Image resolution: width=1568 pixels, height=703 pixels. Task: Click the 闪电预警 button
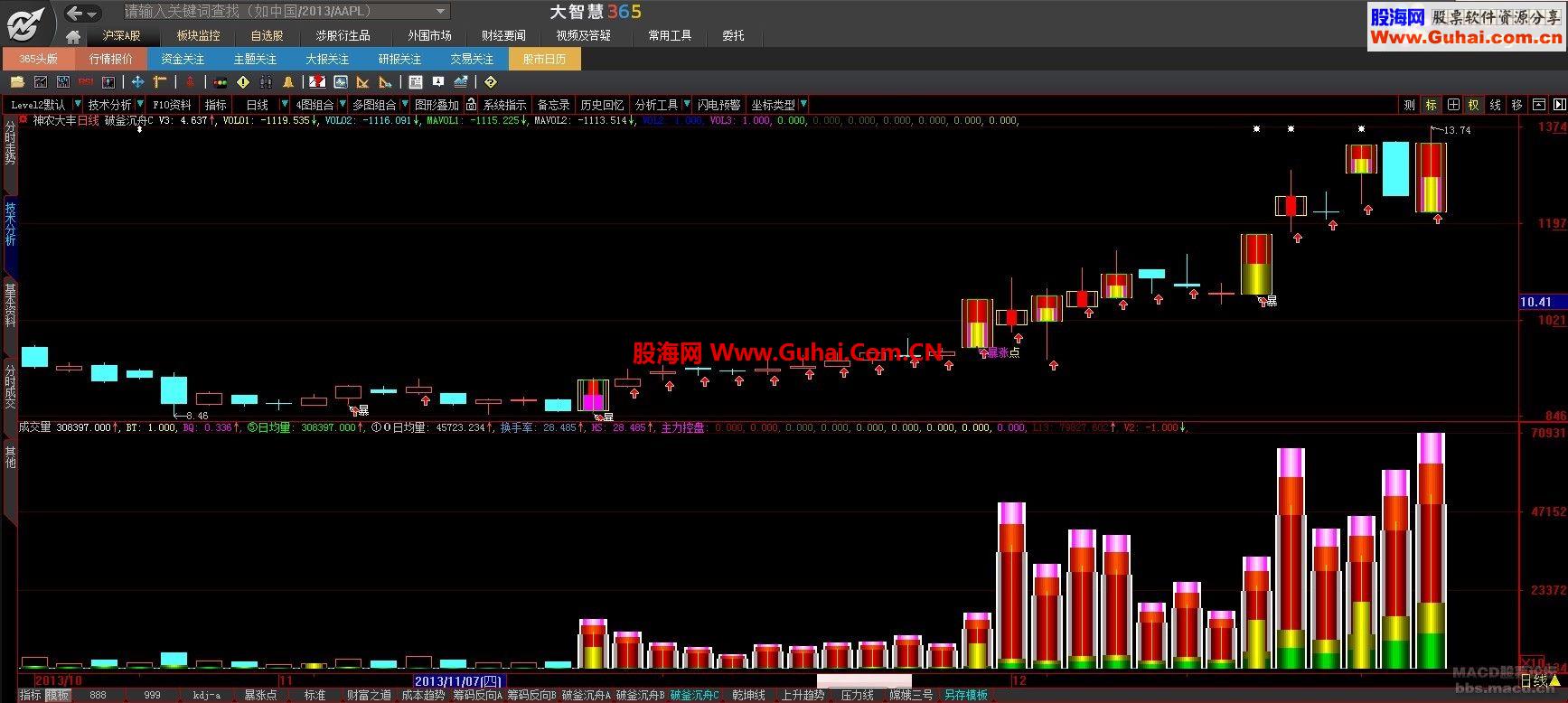718,105
